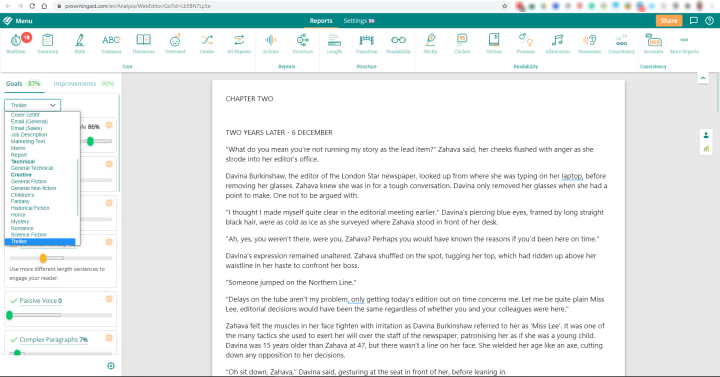Run the Alliteration report
Screen dimensions: 720x377
click(x=557, y=44)
